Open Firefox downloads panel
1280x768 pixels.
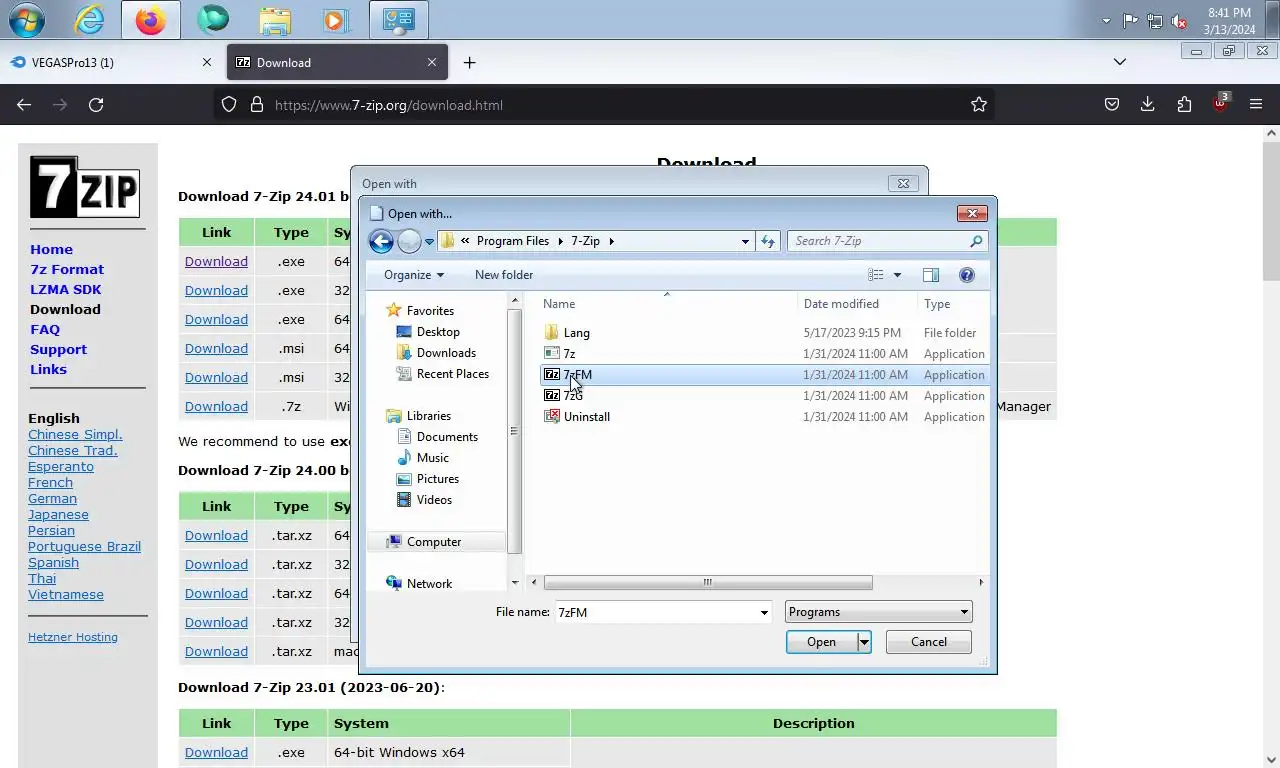coord(1148,105)
